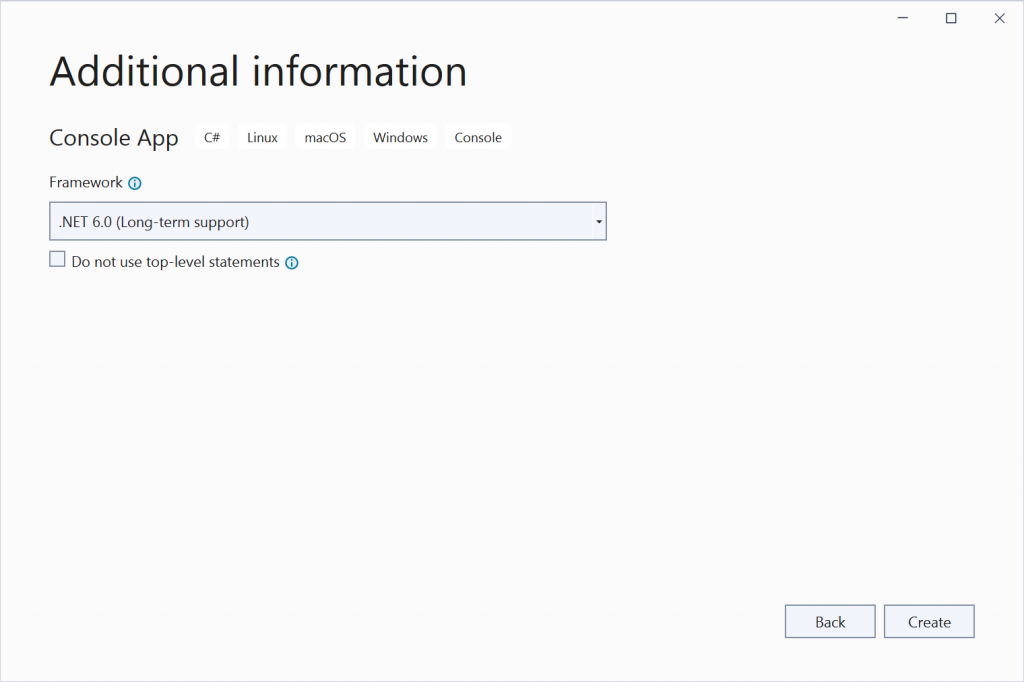Click the .NET 6.0 (Long-term support) value
Screen dimensions: 1024x682
[154, 222]
